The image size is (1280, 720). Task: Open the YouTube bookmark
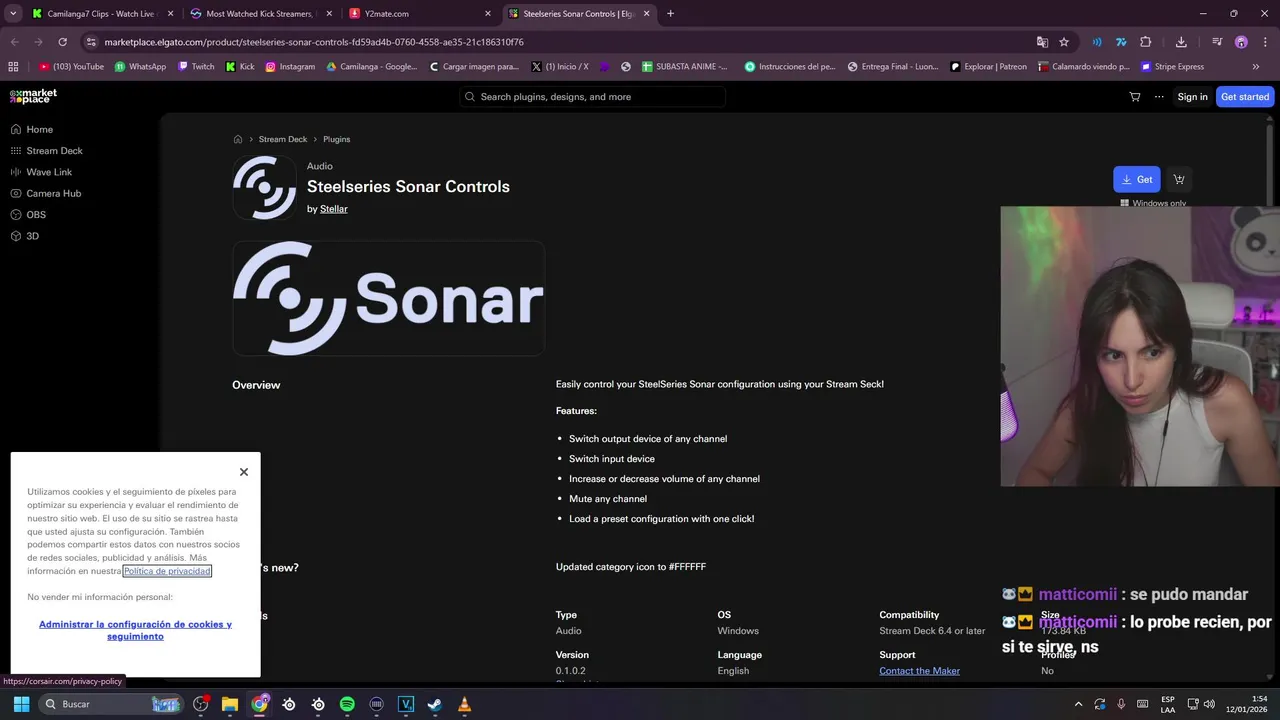[x=71, y=67]
